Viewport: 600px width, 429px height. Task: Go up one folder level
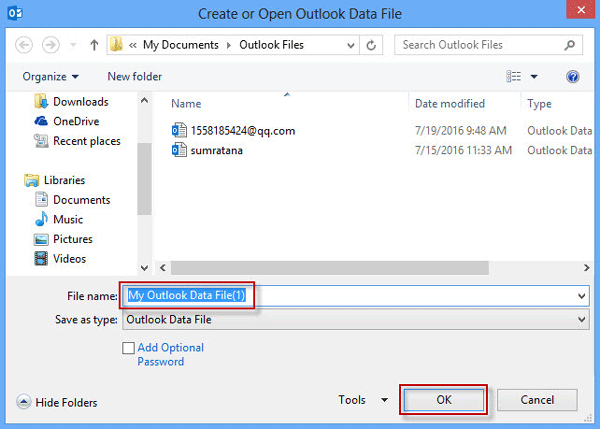click(x=94, y=45)
